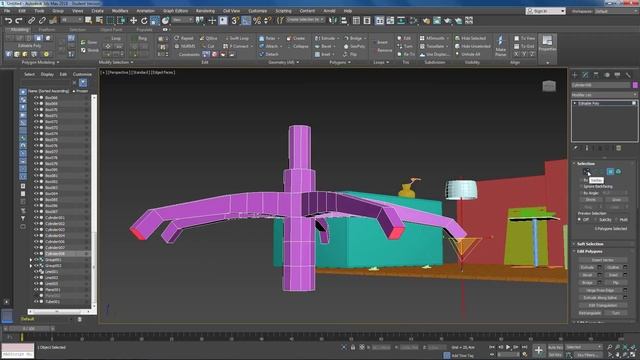The image size is (640, 360).
Task: Click the object color swatch beside name field
Action: coord(635,85)
